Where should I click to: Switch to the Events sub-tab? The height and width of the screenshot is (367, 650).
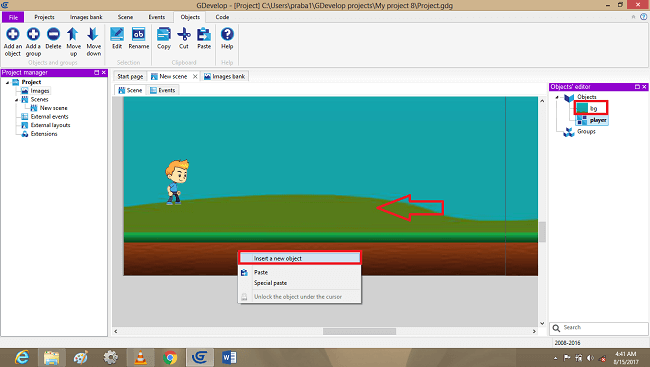point(162,90)
